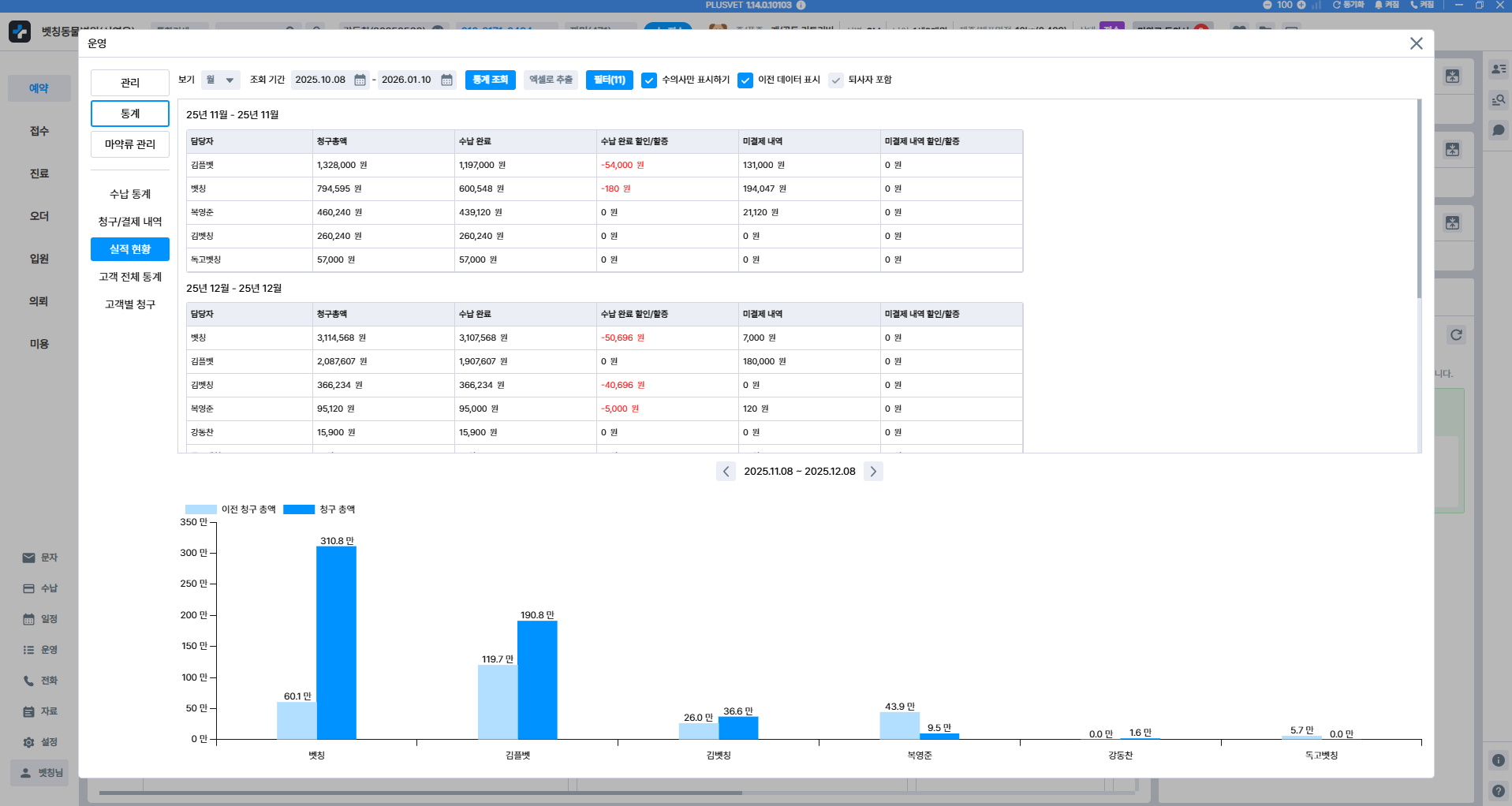Enable the 퇴사자 포함 checkbox
Screen dimensions: 1512x806
[x=836, y=80]
